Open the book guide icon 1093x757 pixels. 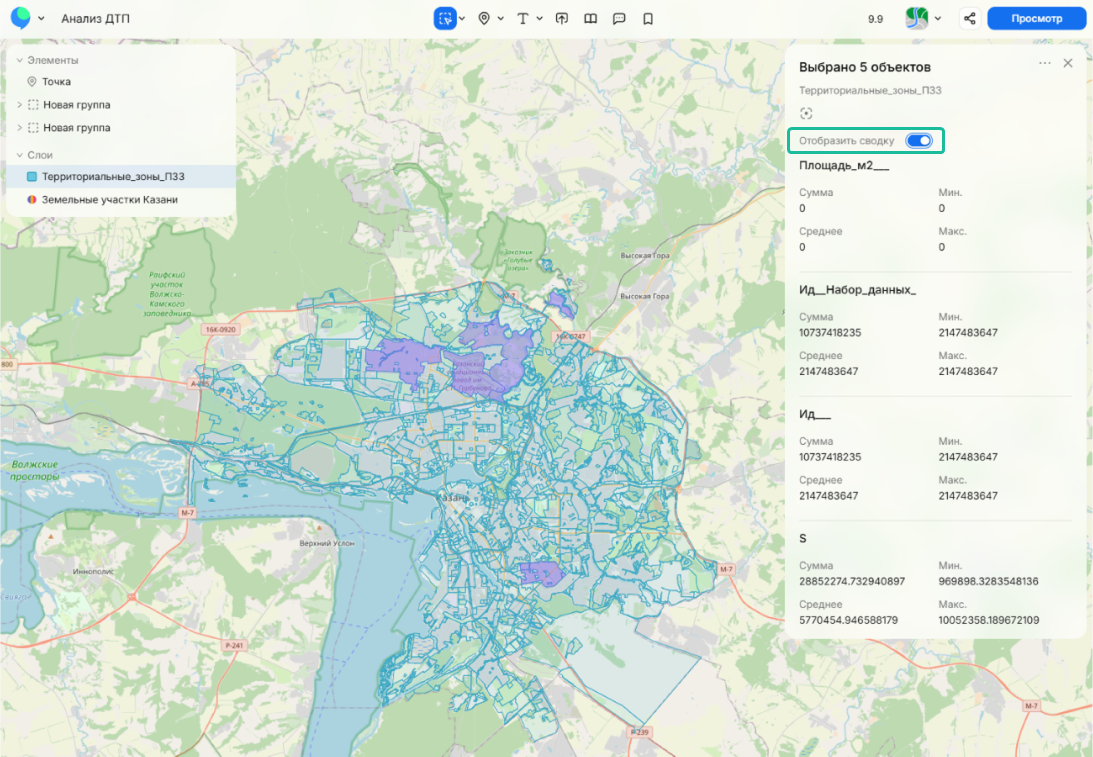(591, 18)
